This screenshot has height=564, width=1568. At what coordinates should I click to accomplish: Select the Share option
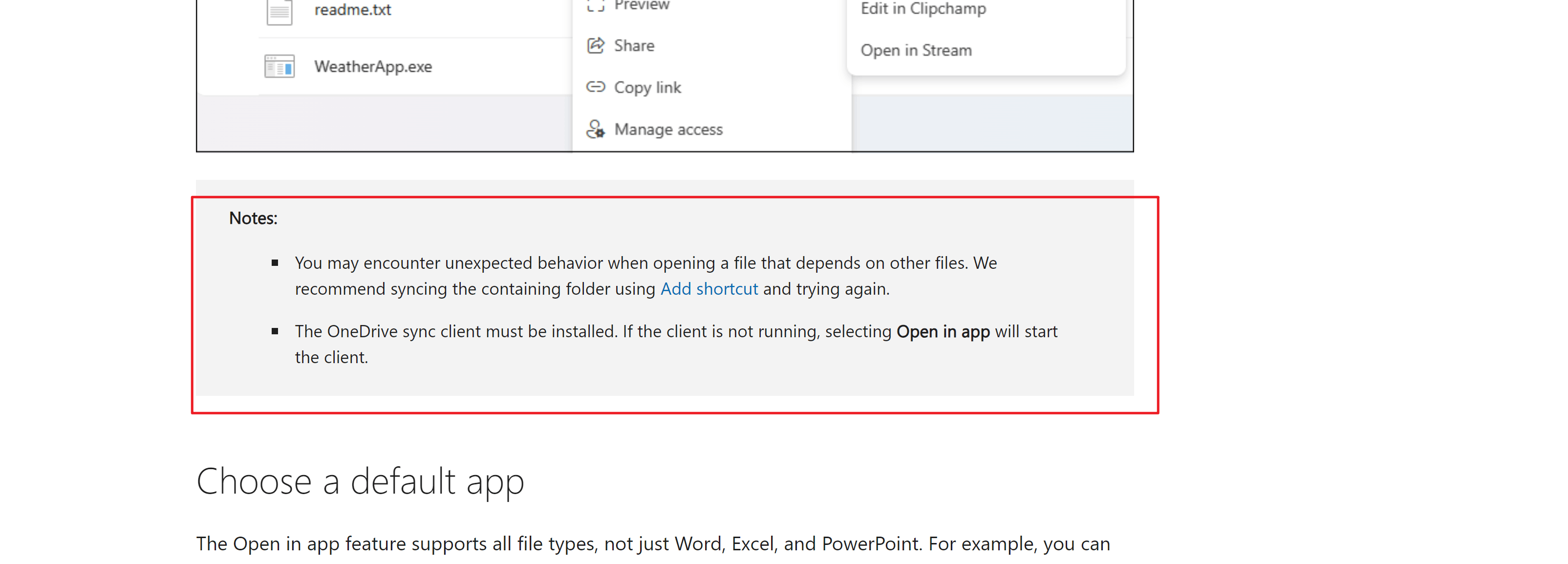coord(634,45)
